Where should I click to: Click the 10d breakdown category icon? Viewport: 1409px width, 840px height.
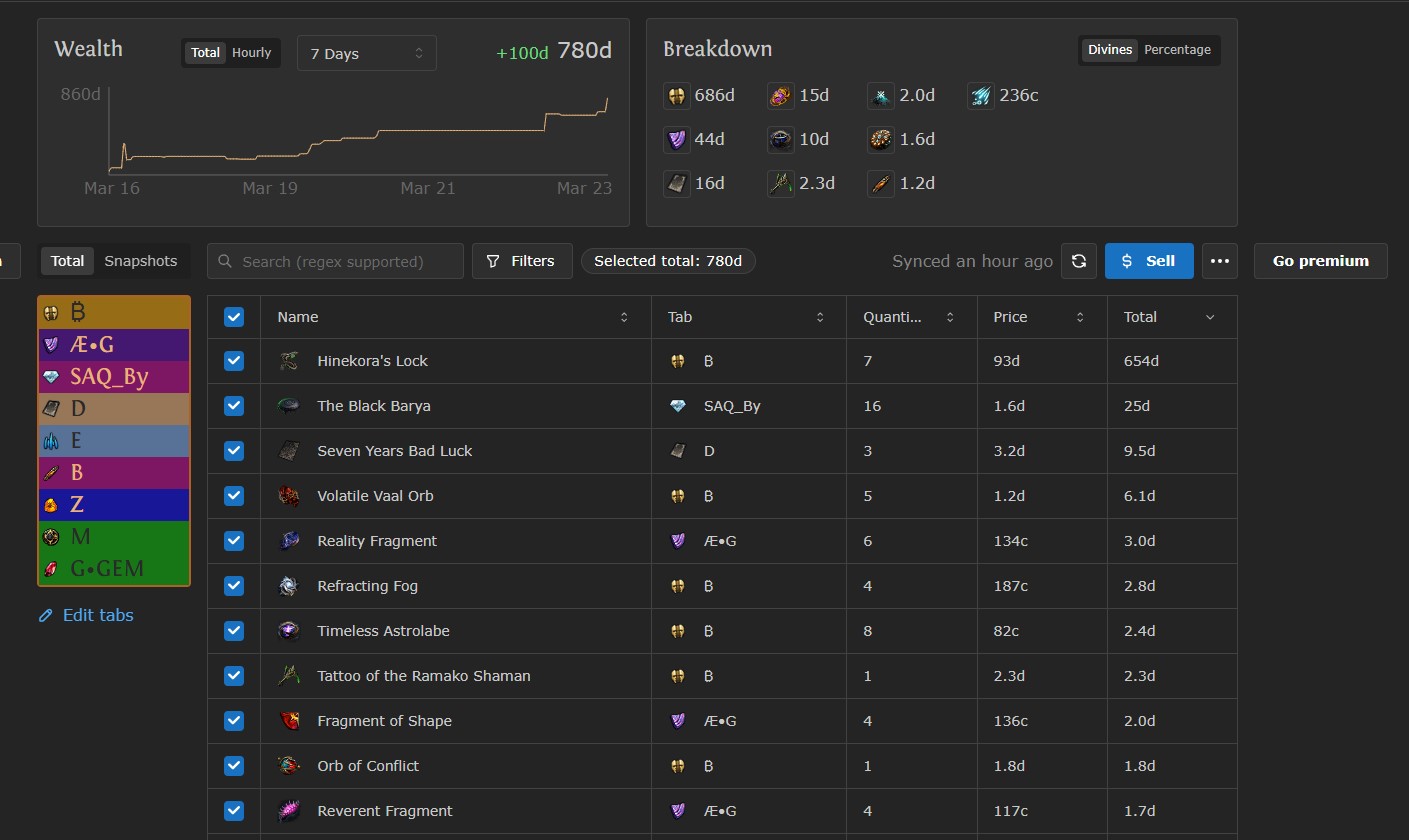[x=781, y=140]
